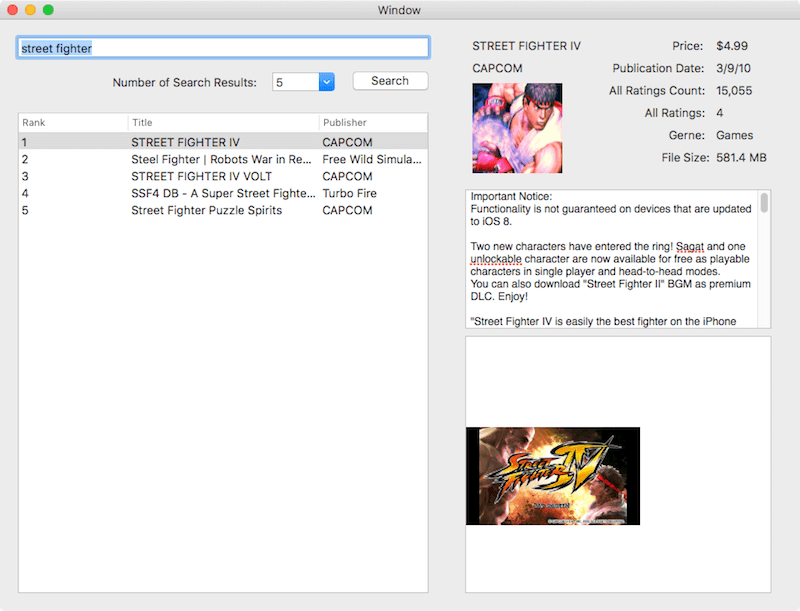Click the 3/9/10 publication date value
Viewport: 800px width, 611px height.
(x=733, y=68)
